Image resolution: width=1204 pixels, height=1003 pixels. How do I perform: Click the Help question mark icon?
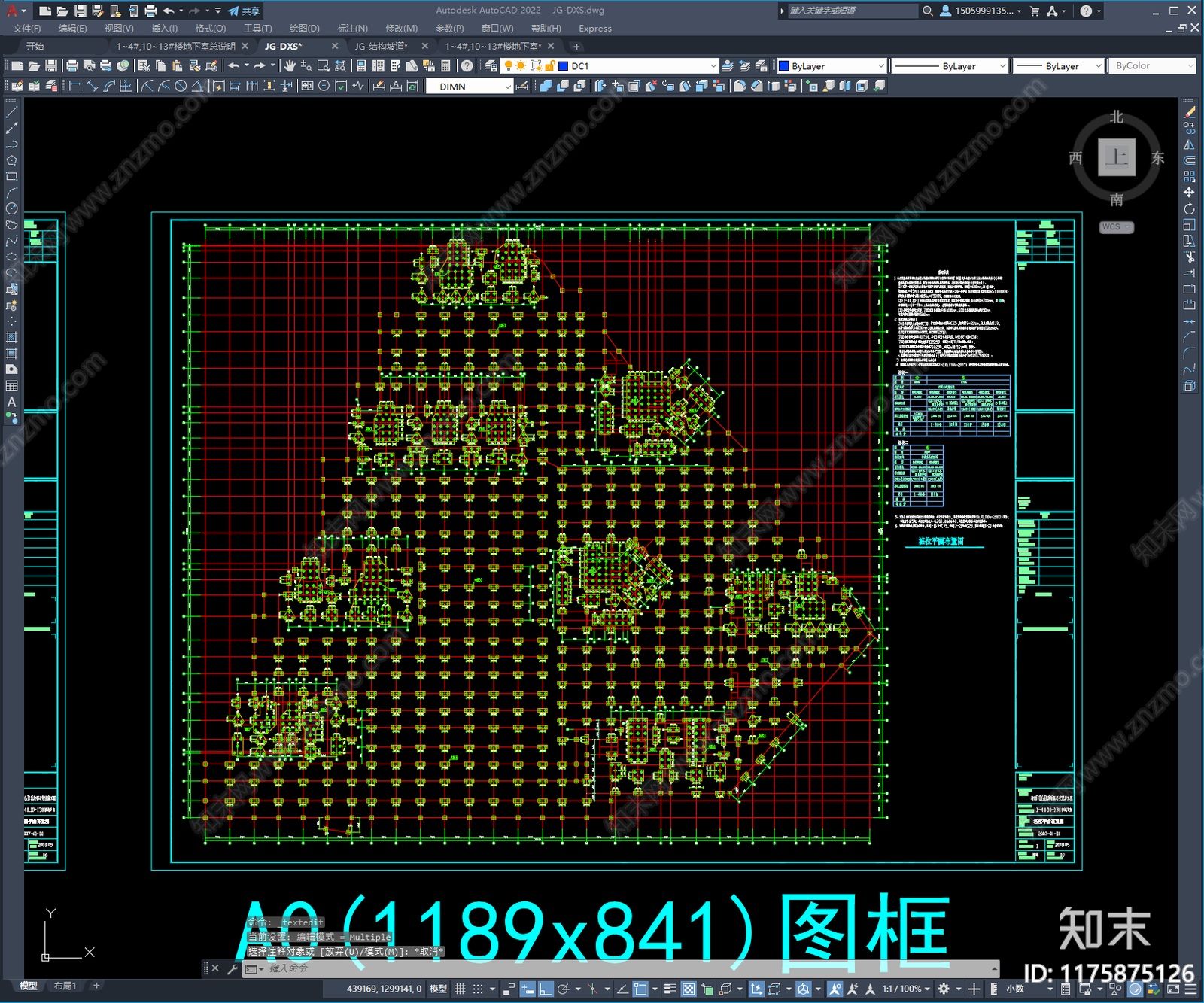point(467,66)
